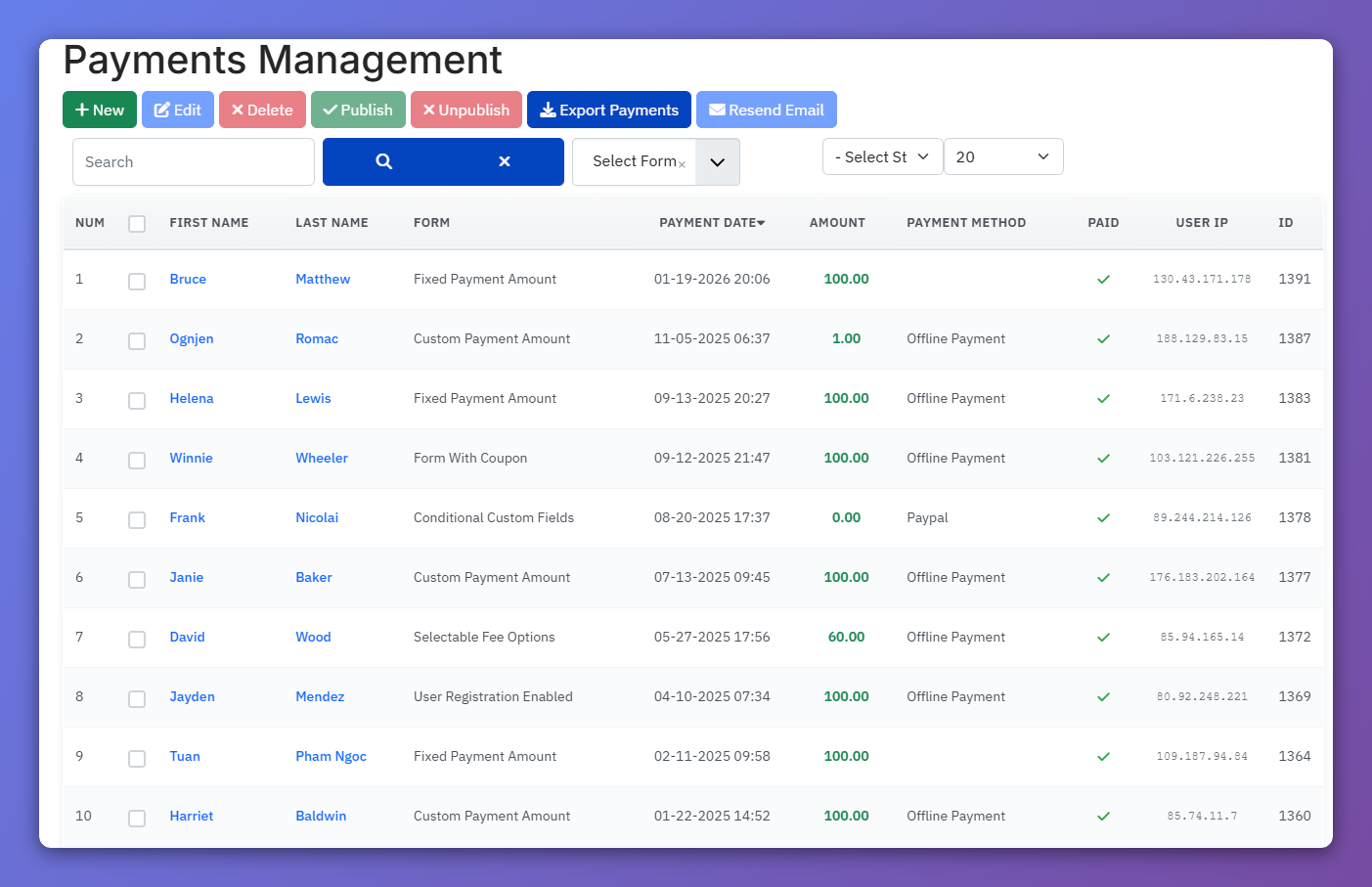Open the Select Status dropdown

[x=882, y=156]
